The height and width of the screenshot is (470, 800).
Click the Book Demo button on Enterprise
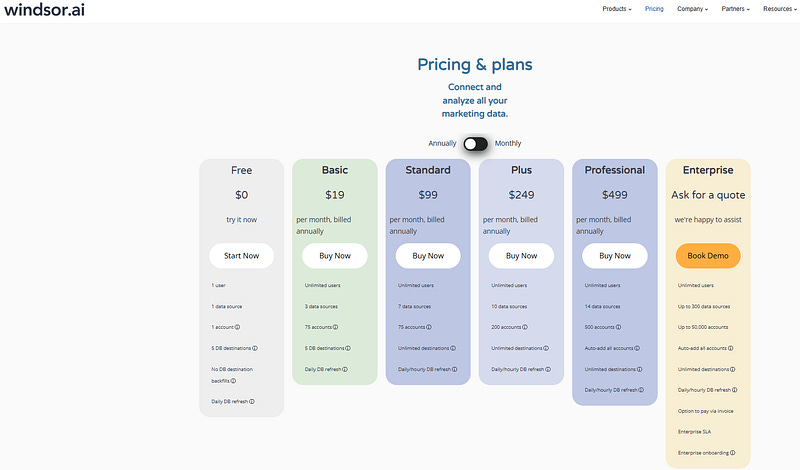[708, 256]
